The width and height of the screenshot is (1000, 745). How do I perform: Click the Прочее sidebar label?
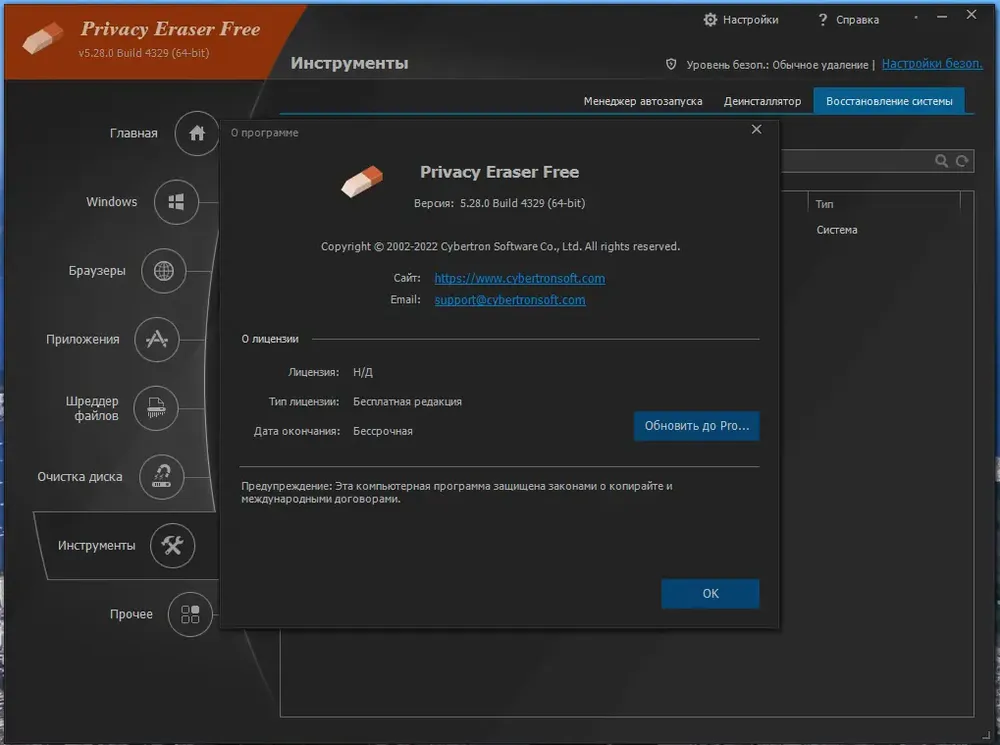(131, 614)
